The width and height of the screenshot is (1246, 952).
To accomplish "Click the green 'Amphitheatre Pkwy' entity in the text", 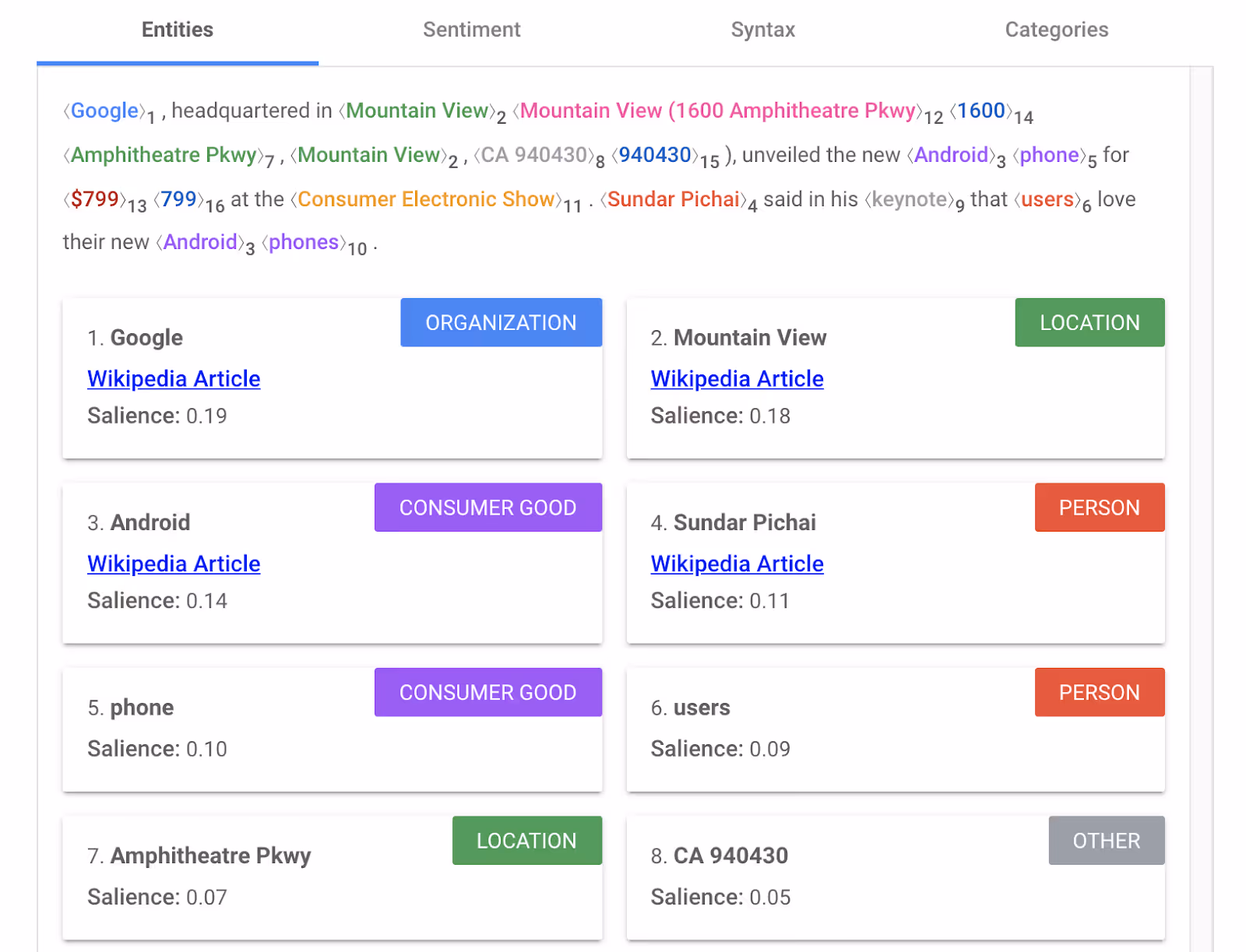I will click(164, 156).
